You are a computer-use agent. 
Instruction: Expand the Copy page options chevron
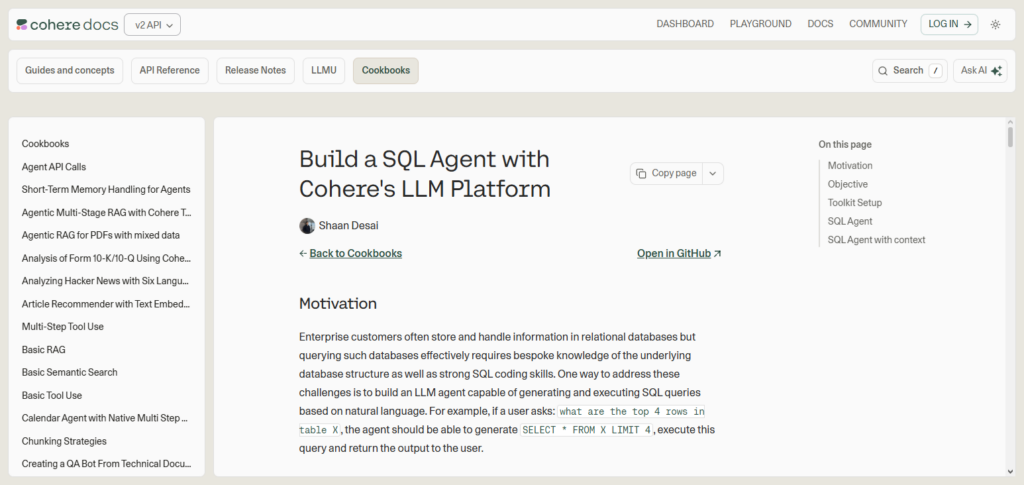(x=713, y=174)
